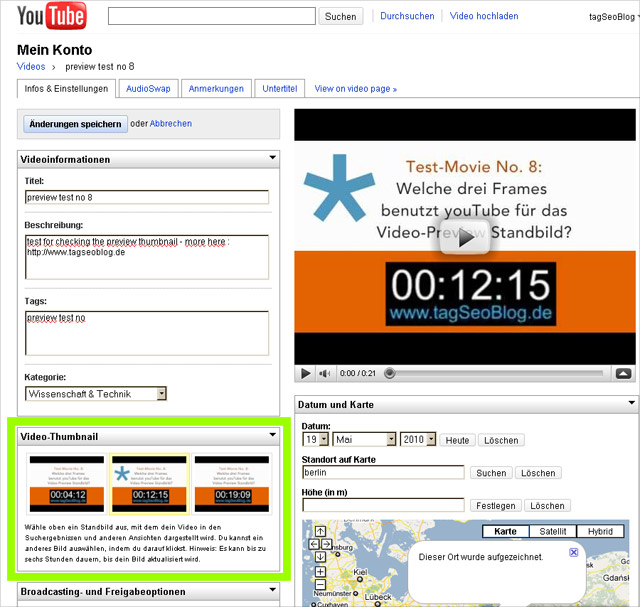640x607 pixels.
Task: Collapse the Video-Thumbnail section
Action: [x=273, y=435]
